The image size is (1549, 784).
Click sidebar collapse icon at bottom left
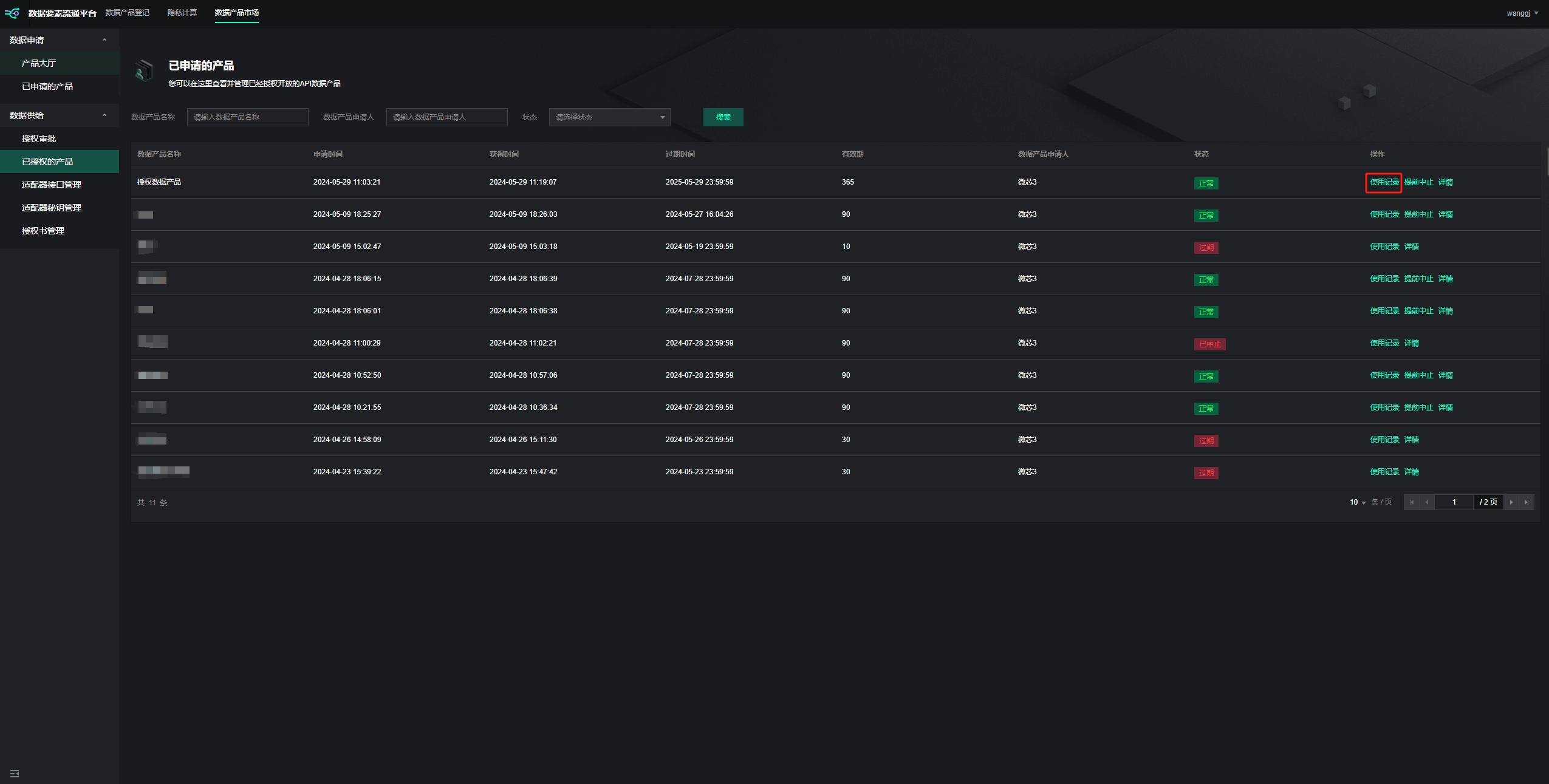[15, 773]
